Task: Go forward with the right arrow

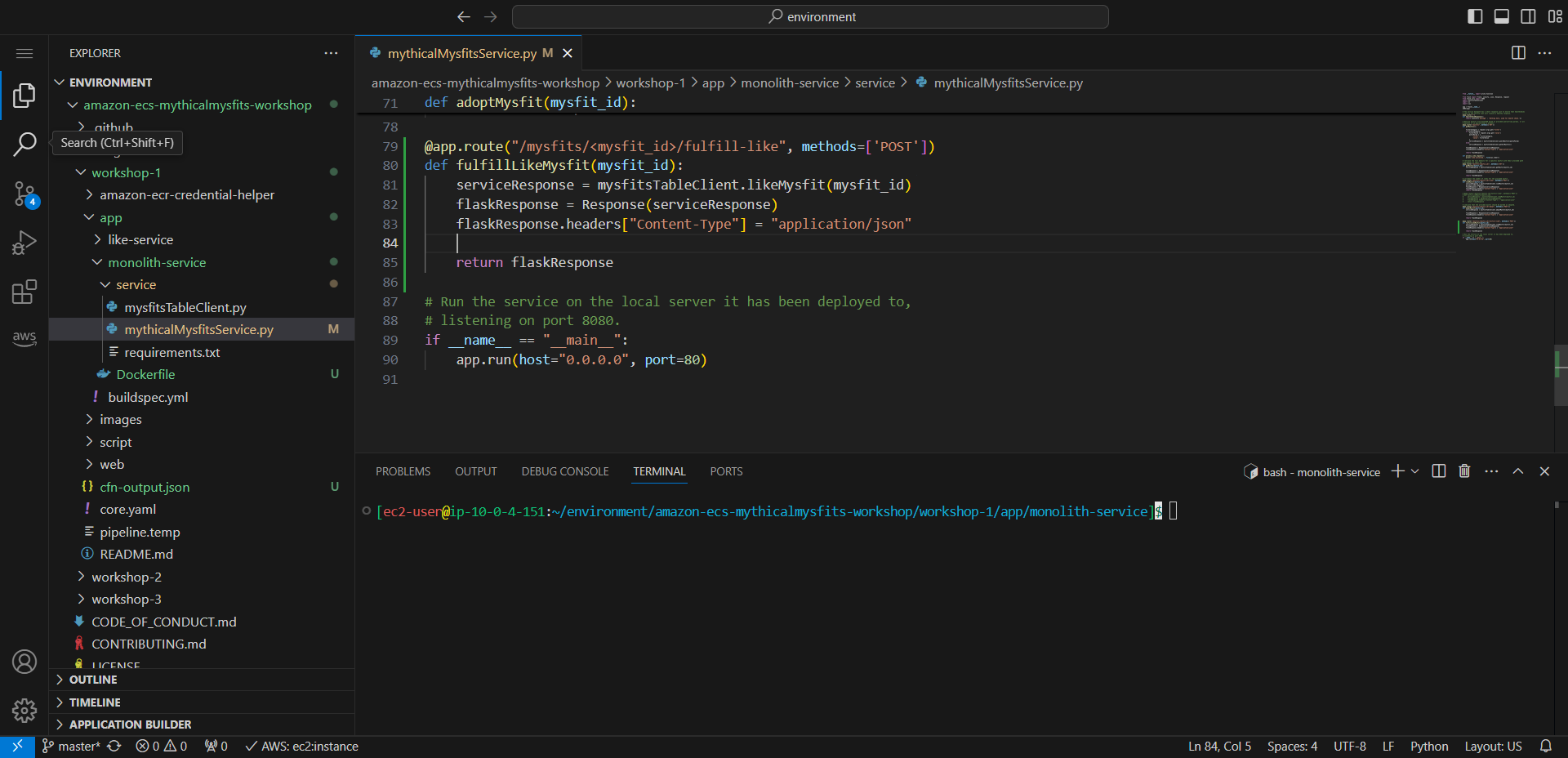Action: coord(491,16)
